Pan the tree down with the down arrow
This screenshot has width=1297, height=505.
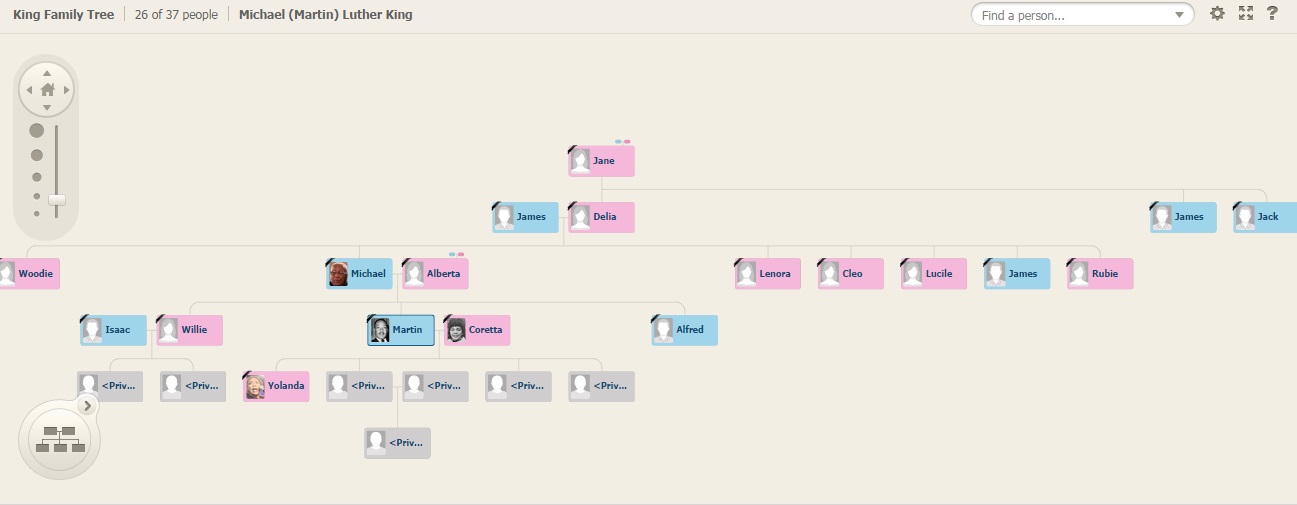click(47, 107)
